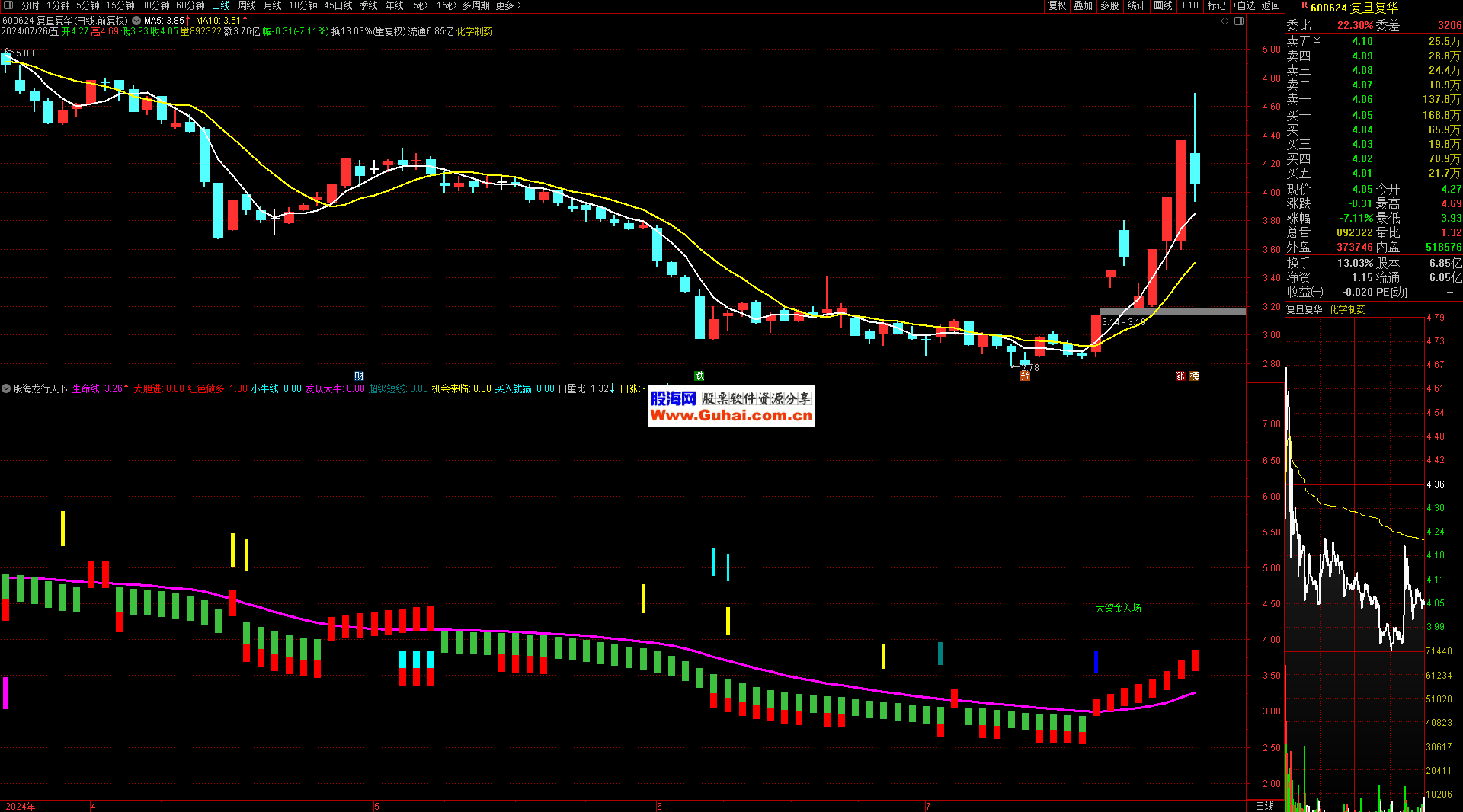
Task: Toggle 复权 price adjustment
Action: 1057,5
